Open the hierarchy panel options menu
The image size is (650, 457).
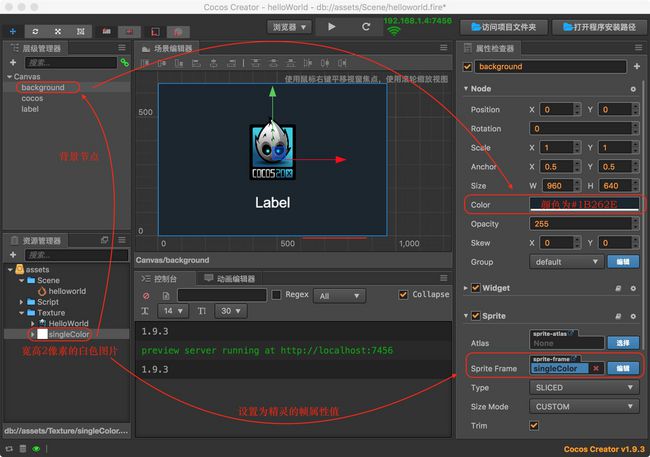point(122,48)
